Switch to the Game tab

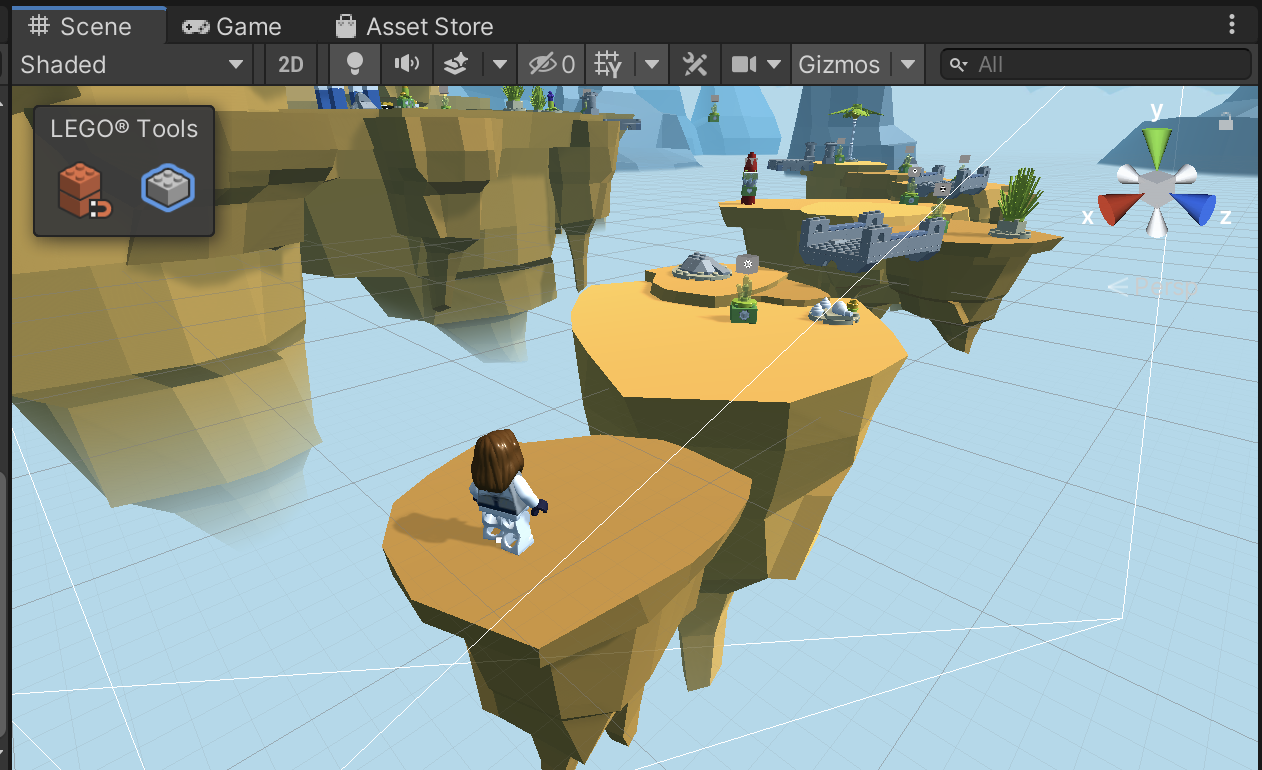pos(232,26)
